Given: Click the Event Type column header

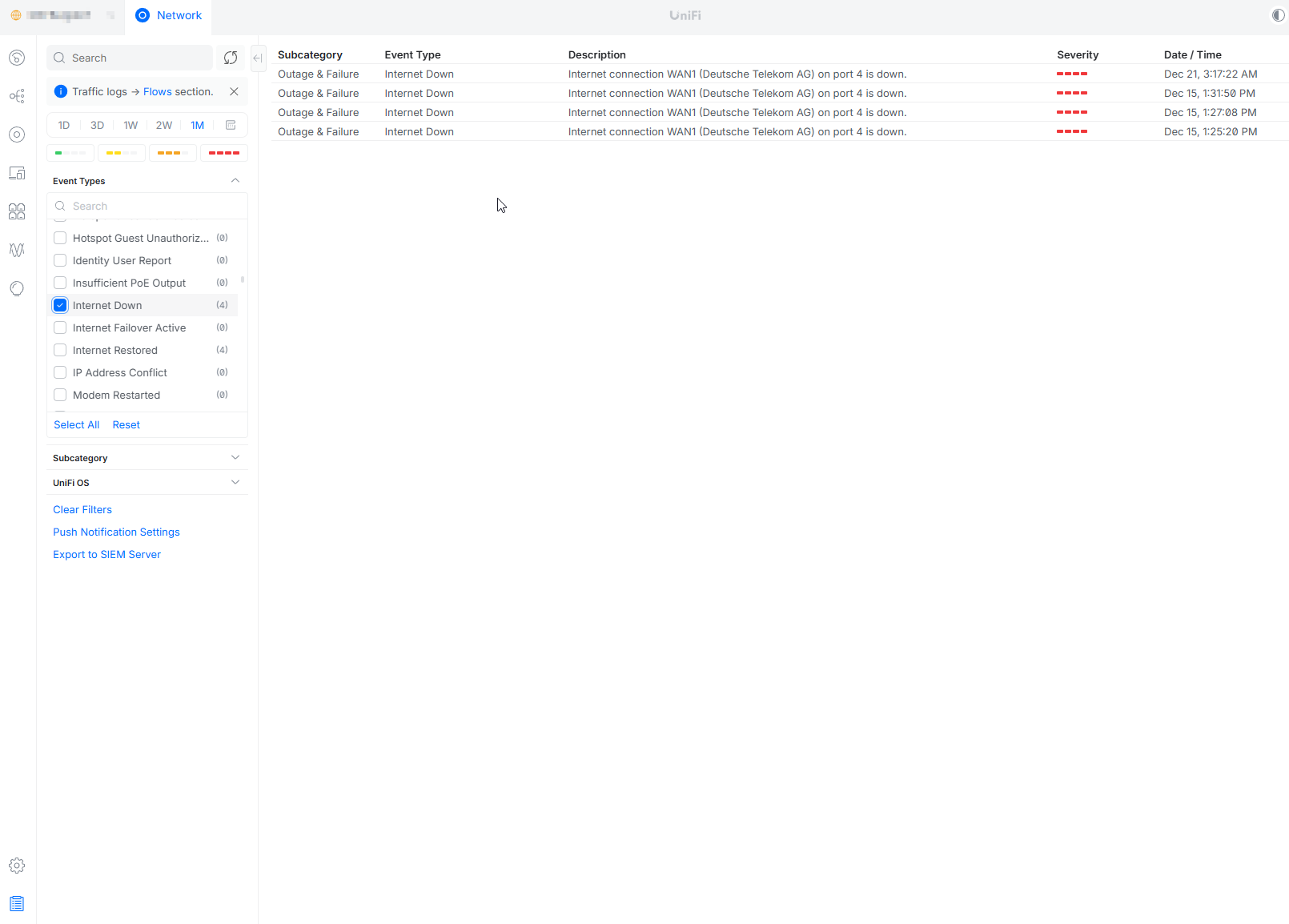Looking at the screenshot, I should click(413, 54).
